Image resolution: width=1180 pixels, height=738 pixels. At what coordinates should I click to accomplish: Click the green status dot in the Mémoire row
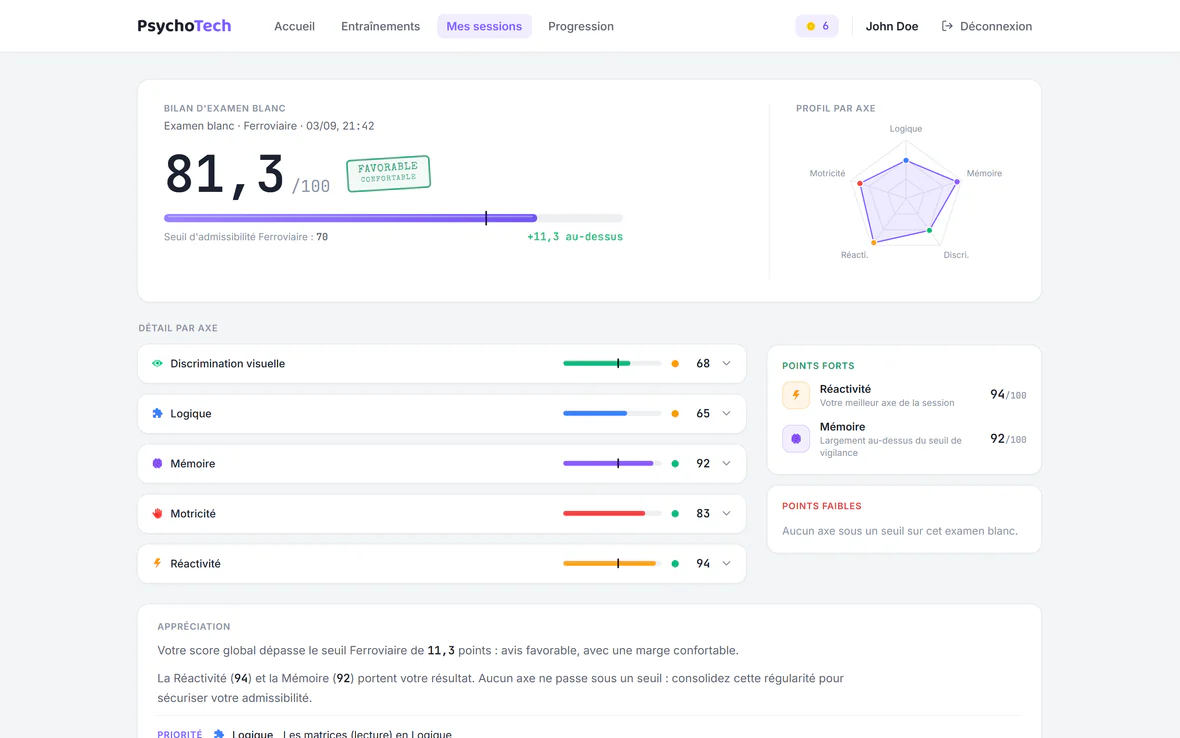(675, 463)
